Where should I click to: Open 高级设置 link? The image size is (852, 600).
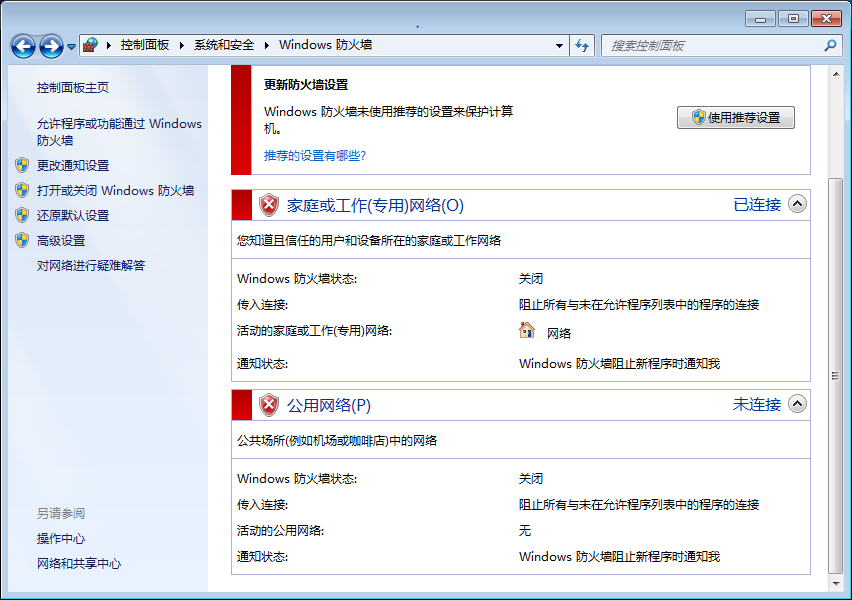click(61, 240)
